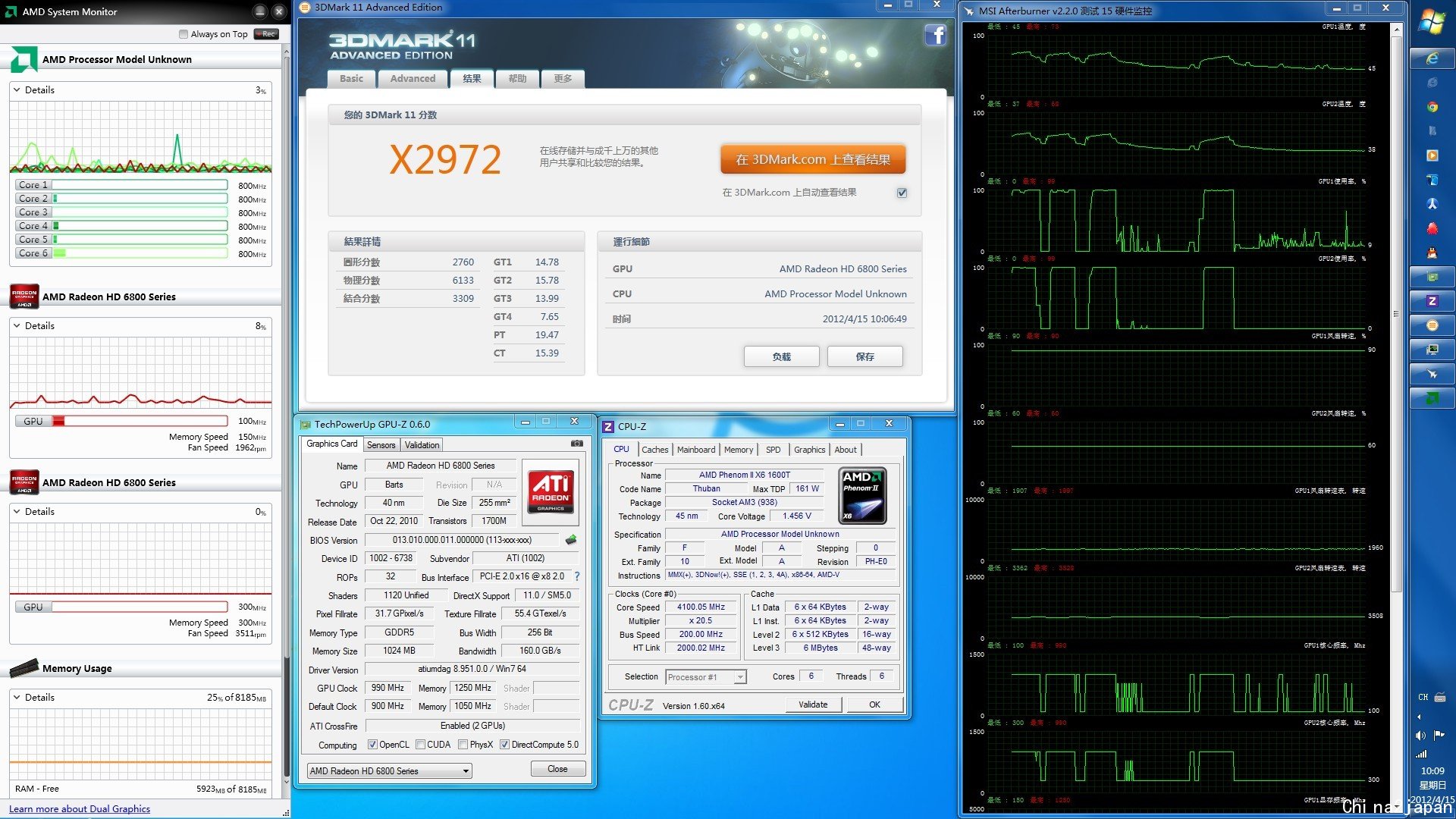
Task: Open the Mainboard tab in CPU-Z
Action: pyautogui.click(x=696, y=450)
